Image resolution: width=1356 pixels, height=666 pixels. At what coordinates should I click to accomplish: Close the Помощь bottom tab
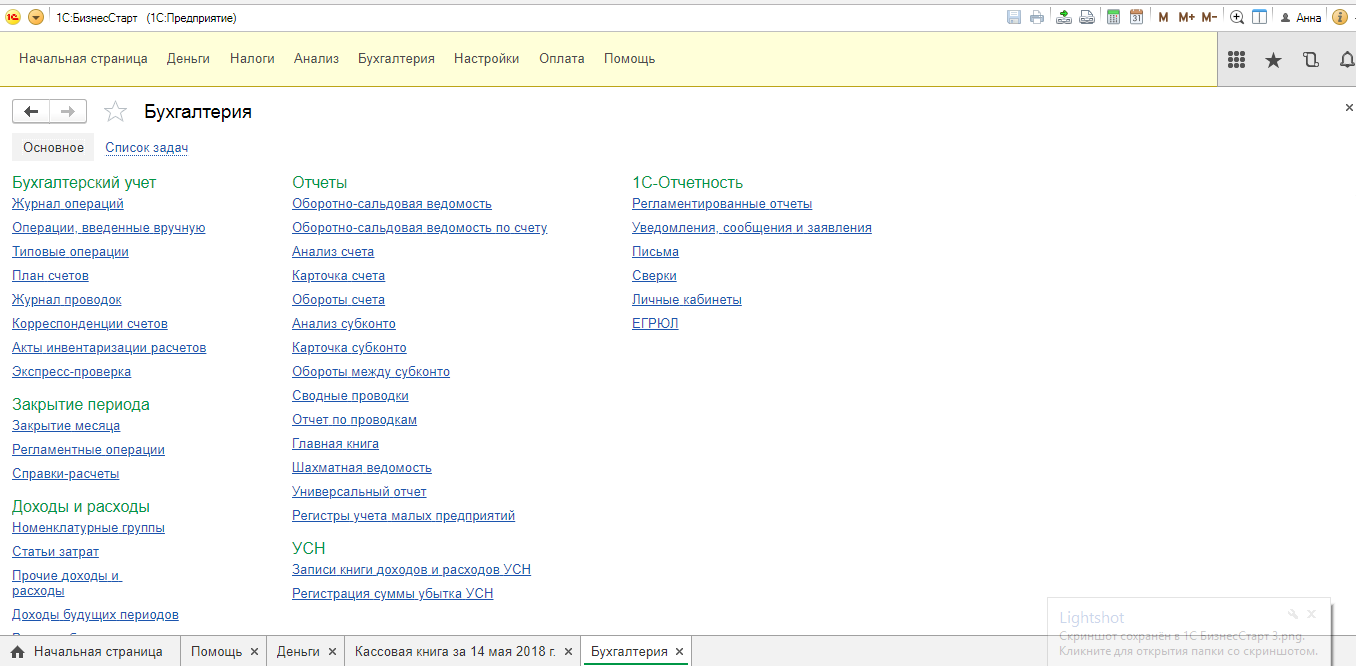[x=254, y=651]
